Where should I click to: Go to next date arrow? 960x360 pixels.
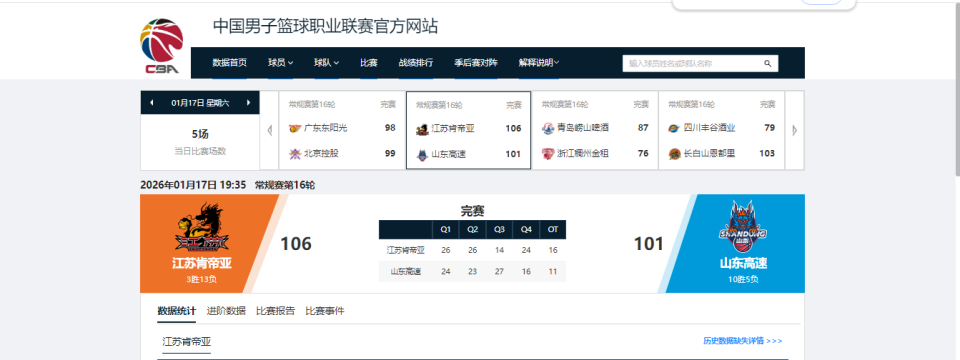249,103
